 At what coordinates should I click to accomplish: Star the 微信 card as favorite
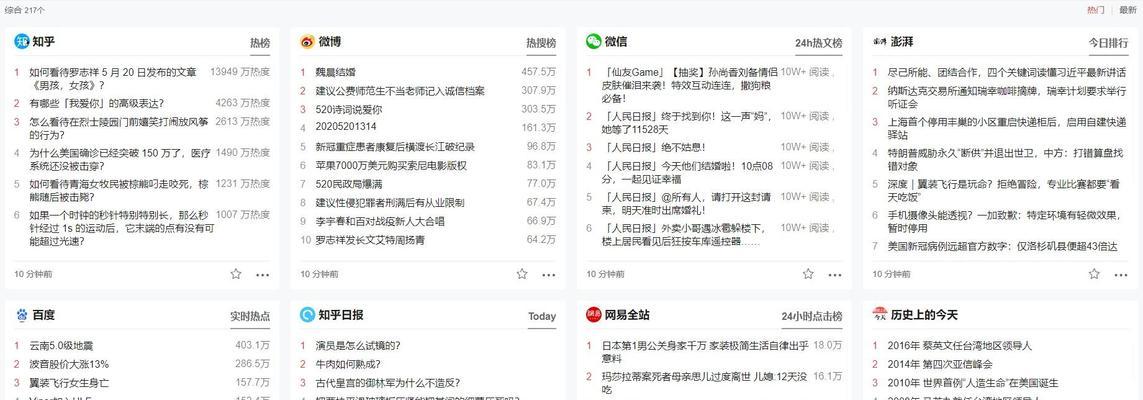click(808, 274)
